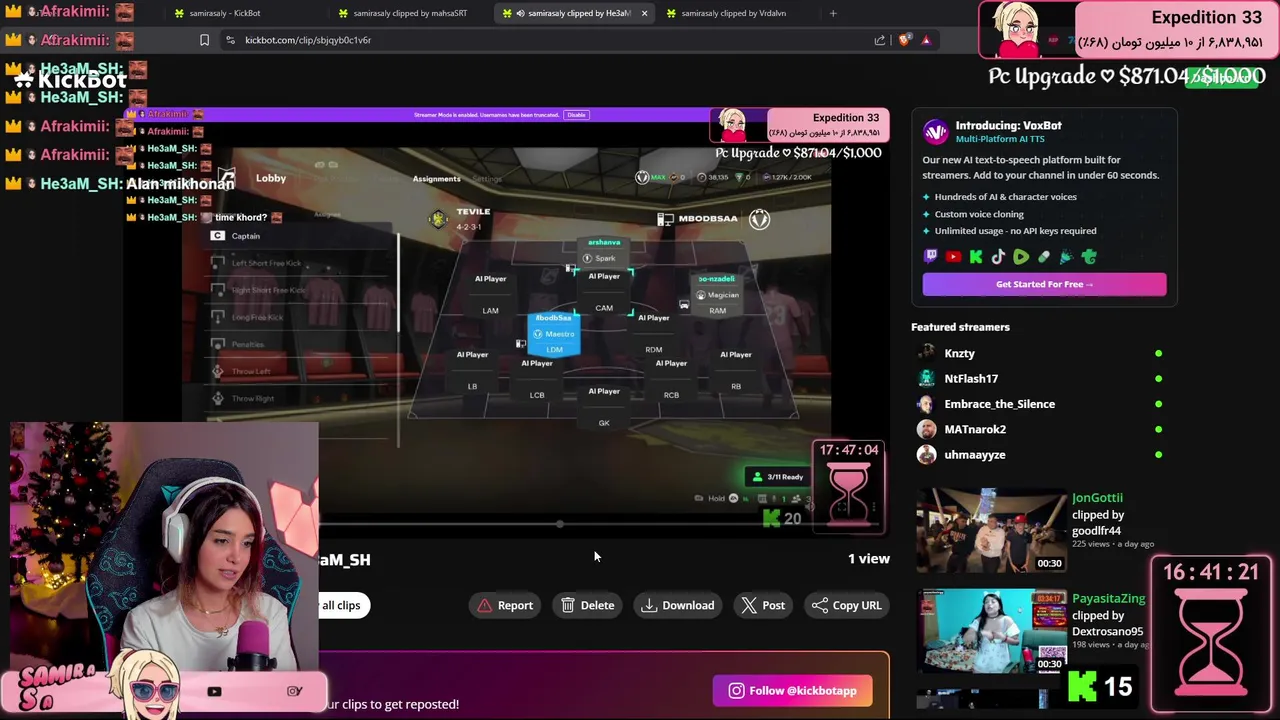Open the Brave Rewards triangle icon
This screenshot has width=1280, height=720.
926,40
